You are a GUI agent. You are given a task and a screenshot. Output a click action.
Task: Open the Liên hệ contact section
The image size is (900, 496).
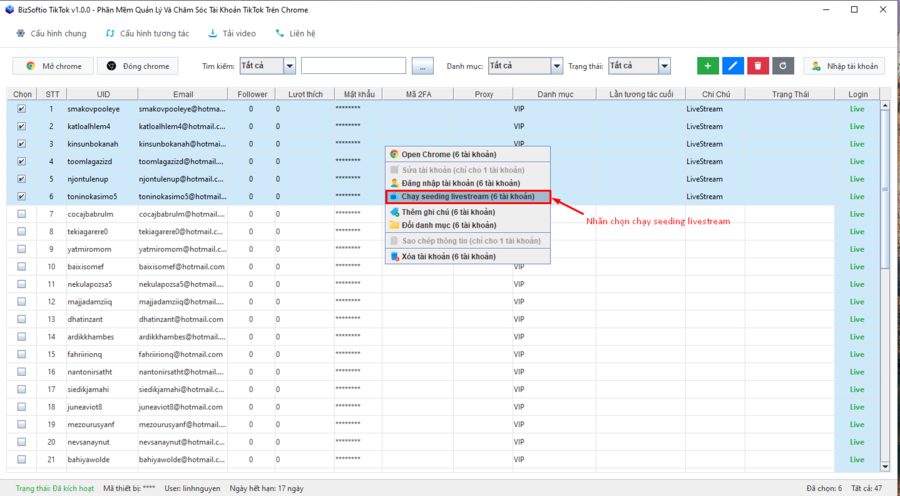coord(295,33)
